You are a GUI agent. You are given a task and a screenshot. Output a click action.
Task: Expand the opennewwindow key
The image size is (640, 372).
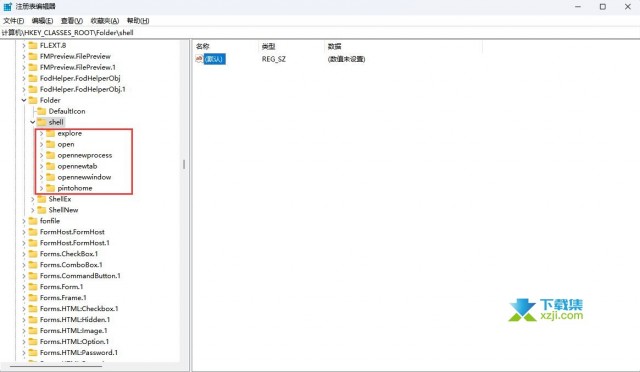pyautogui.click(x=41, y=177)
